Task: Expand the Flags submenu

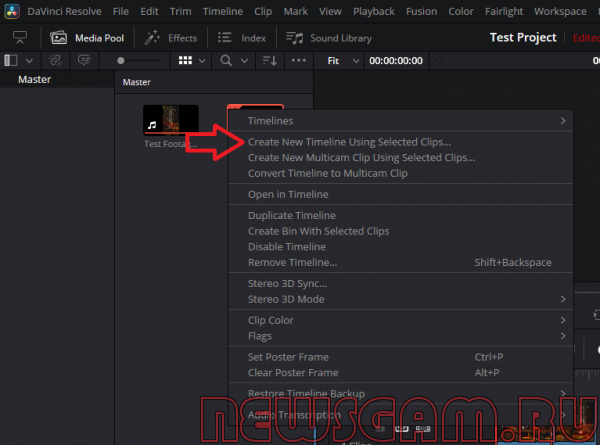Action: (401, 336)
